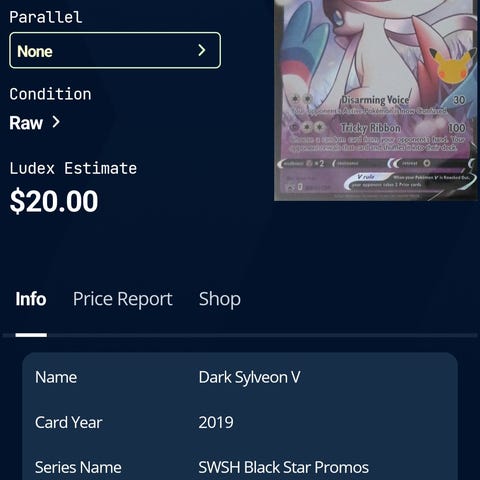
Task: Click the Name row label
Action: click(56, 377)
